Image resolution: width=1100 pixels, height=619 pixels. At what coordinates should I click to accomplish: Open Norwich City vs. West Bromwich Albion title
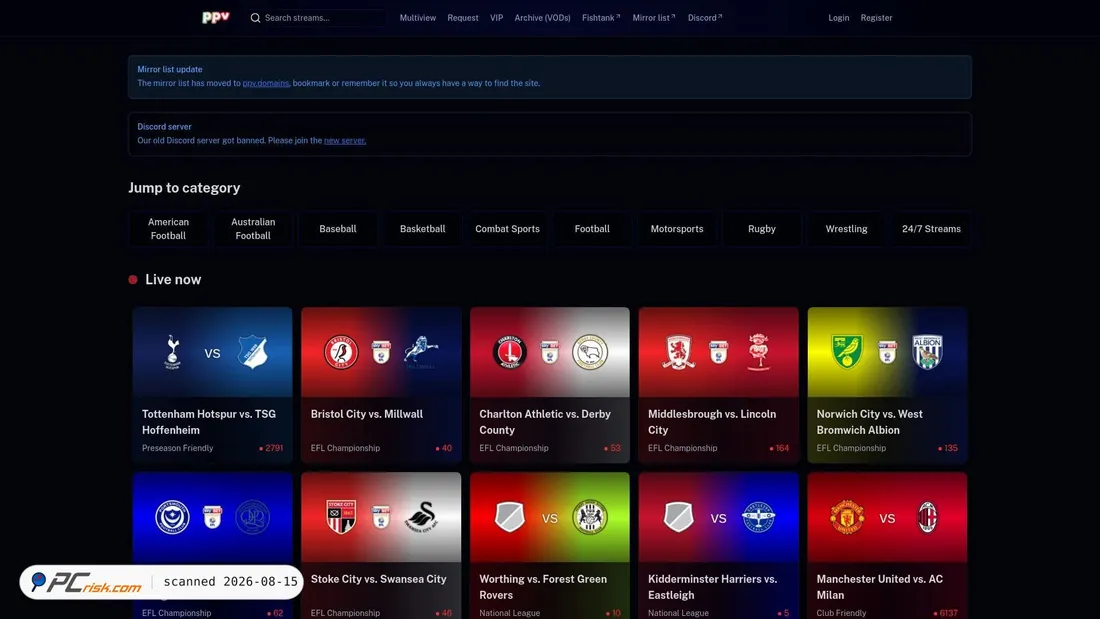coord(870,422)
